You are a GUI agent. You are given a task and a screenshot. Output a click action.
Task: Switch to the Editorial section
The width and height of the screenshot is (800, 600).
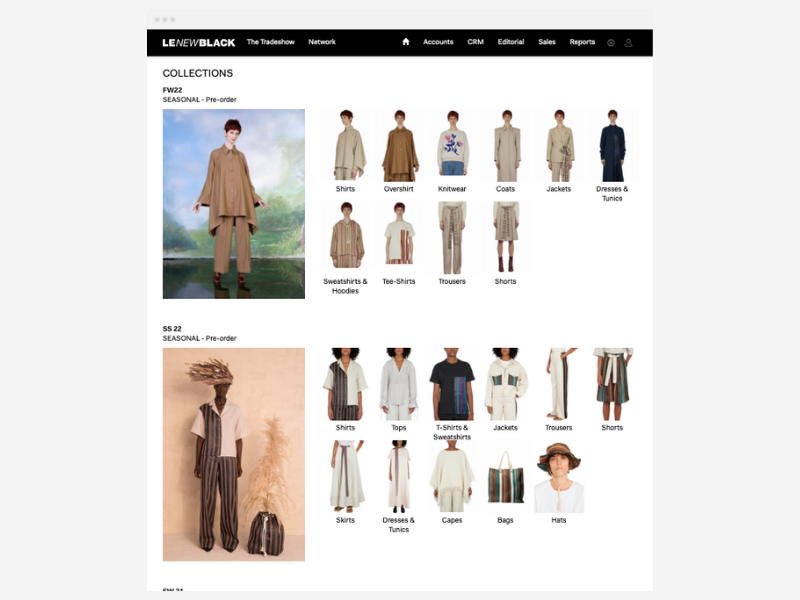click(511, 42)
